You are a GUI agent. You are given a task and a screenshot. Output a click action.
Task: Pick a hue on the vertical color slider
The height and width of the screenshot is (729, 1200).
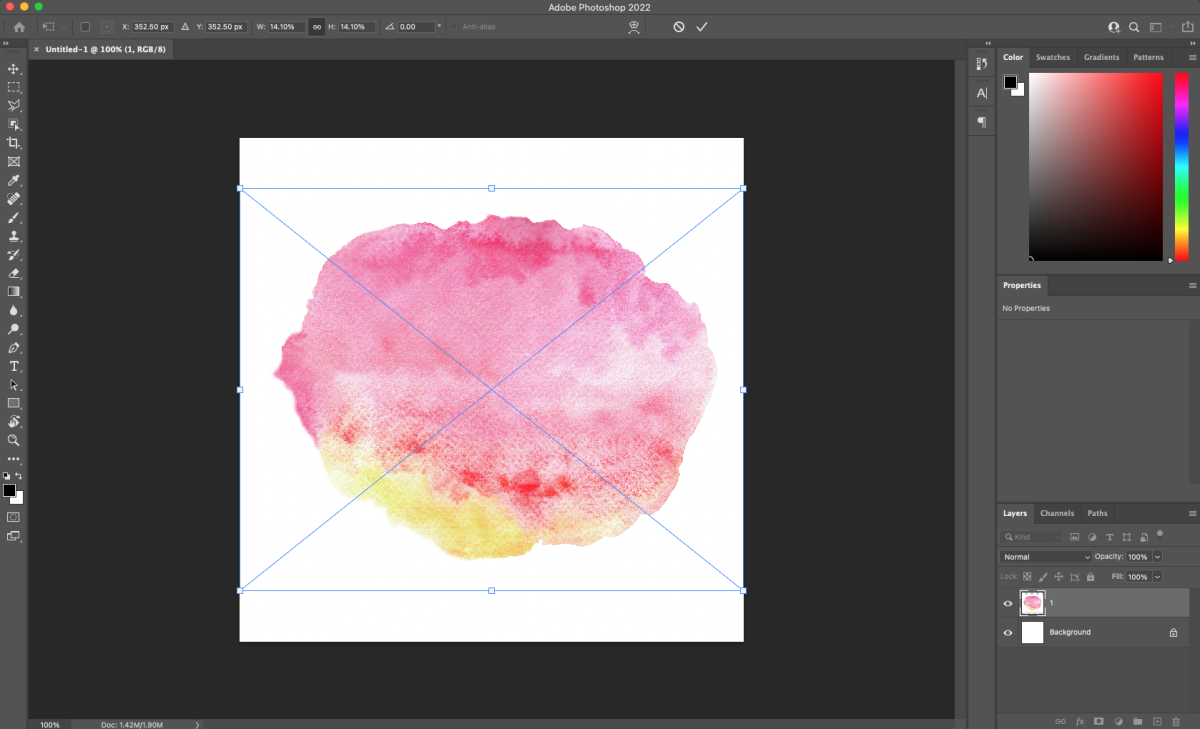(x=1181, y=167)
